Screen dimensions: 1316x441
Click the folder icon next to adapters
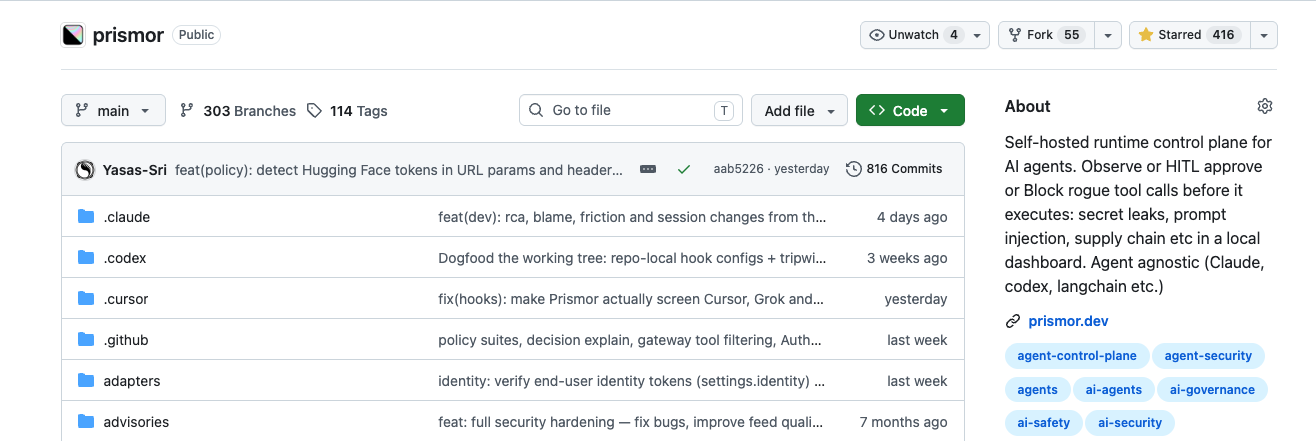[86, 381]
